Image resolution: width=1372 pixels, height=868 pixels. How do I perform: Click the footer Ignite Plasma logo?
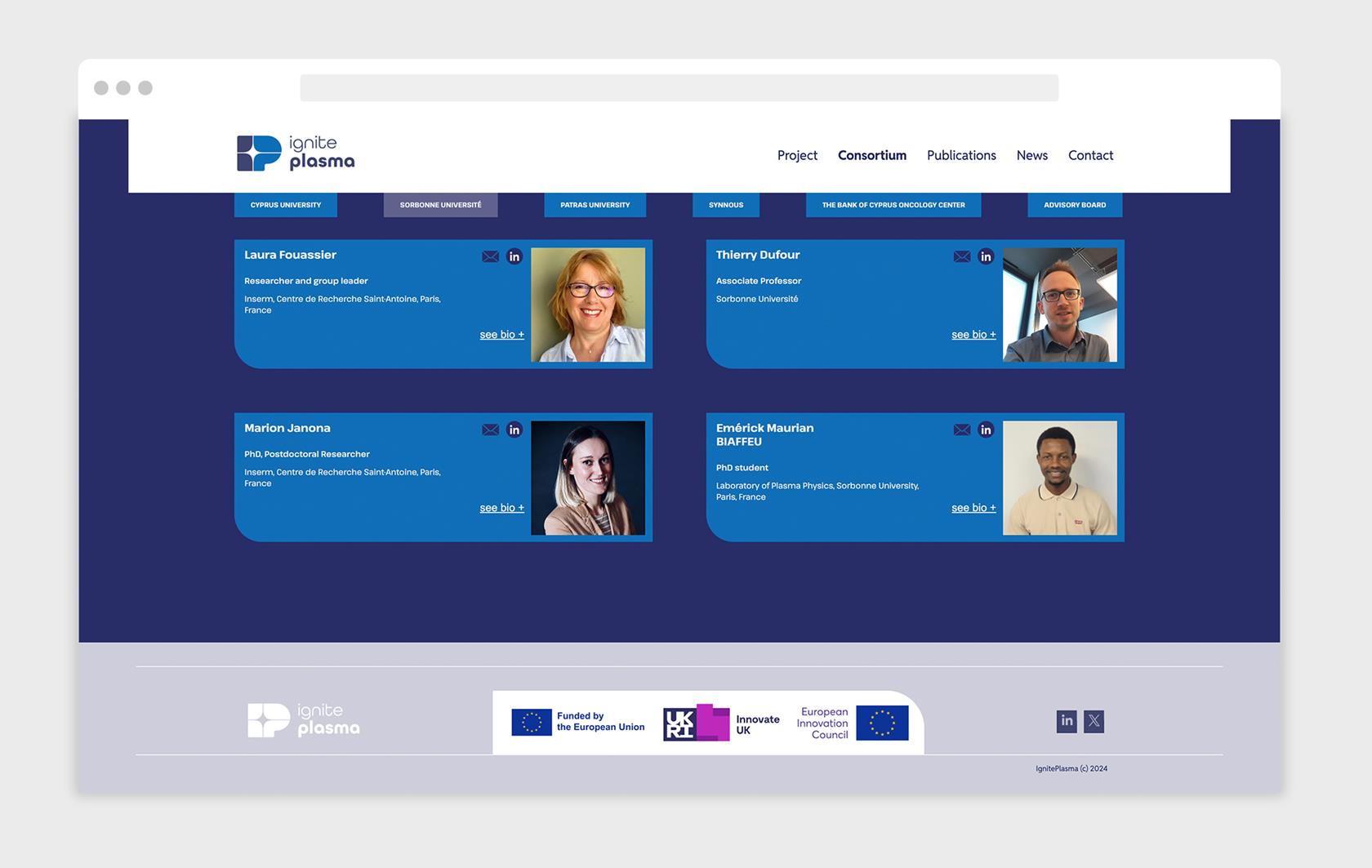[304, 720]
